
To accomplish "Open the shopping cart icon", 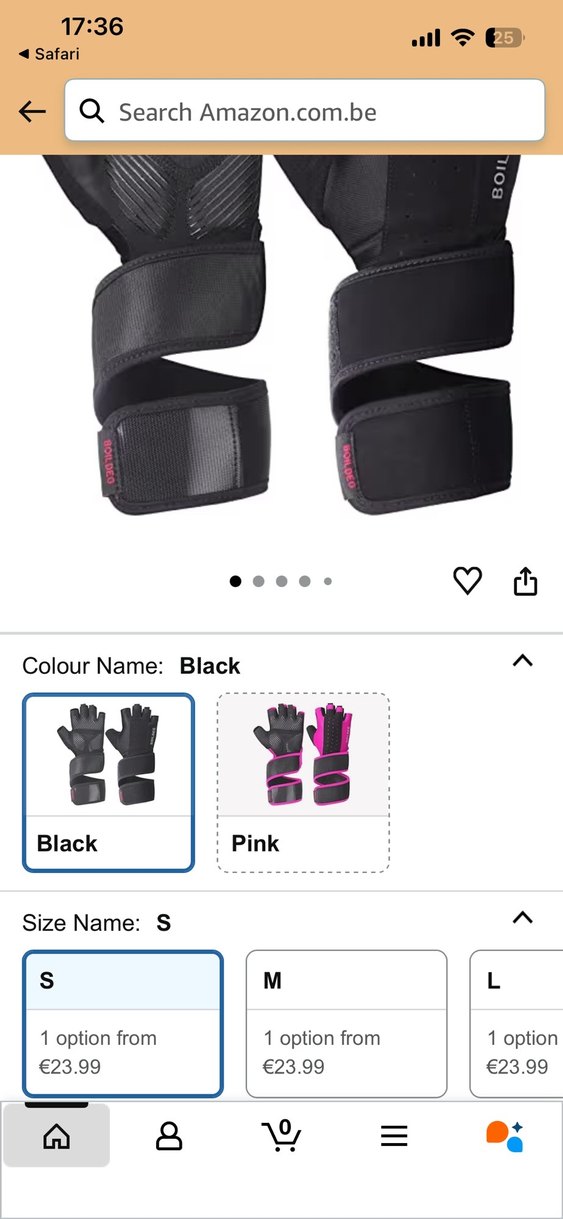I will tap(281, 1135).
